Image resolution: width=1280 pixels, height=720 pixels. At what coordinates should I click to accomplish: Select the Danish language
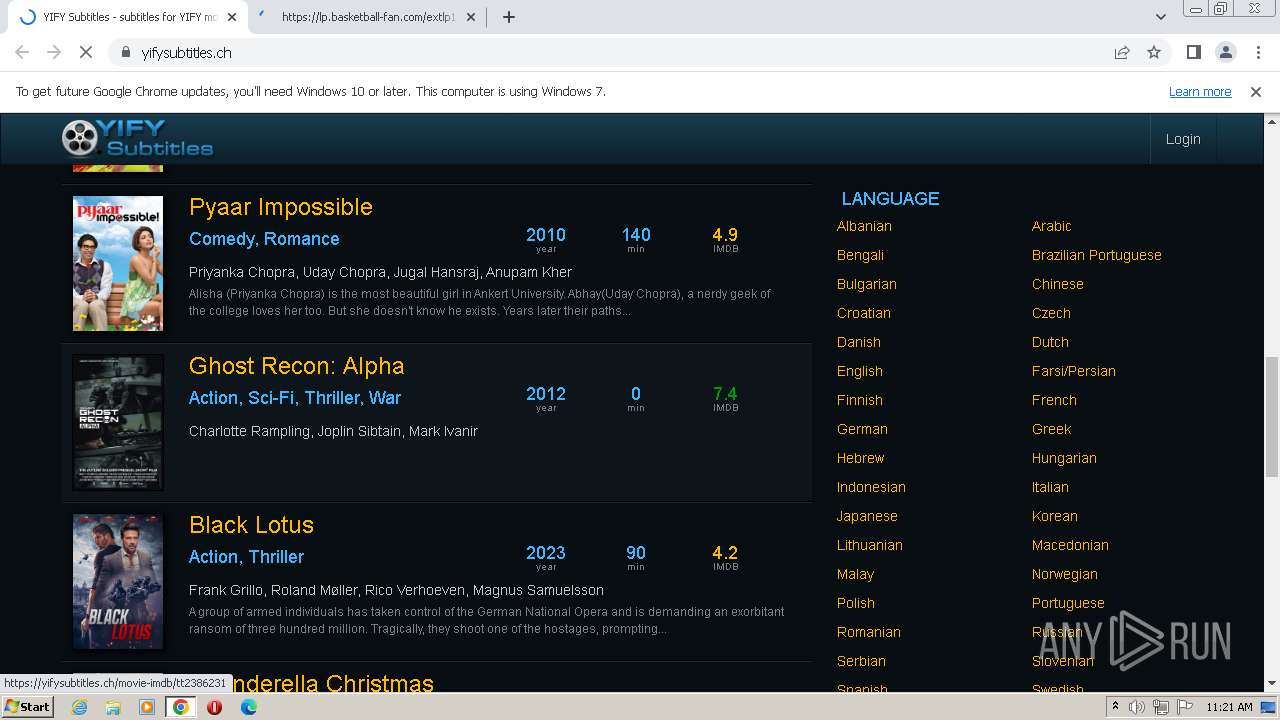(x=859, y=342)
